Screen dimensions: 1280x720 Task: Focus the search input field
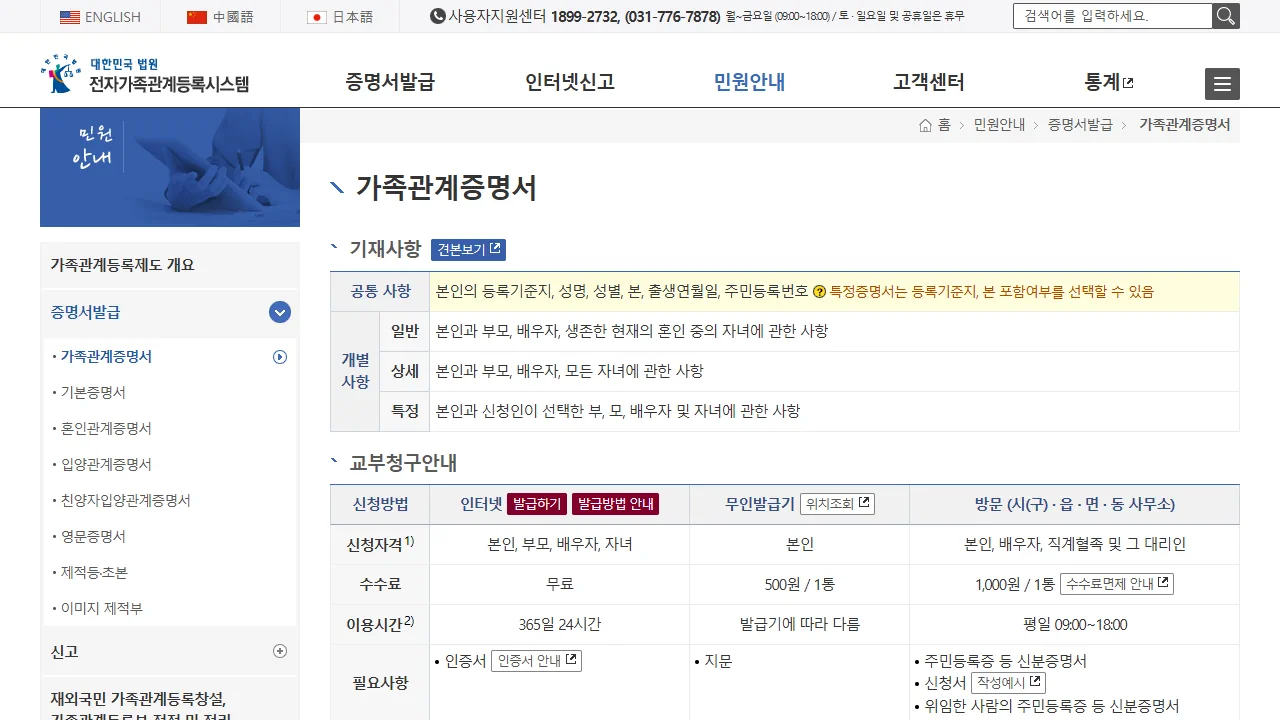[x=1113, y=16]
